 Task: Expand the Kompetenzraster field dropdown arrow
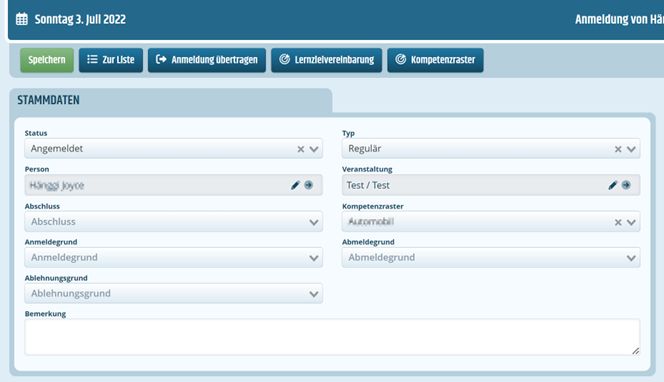pyautogui.click(x=631, y=222)
